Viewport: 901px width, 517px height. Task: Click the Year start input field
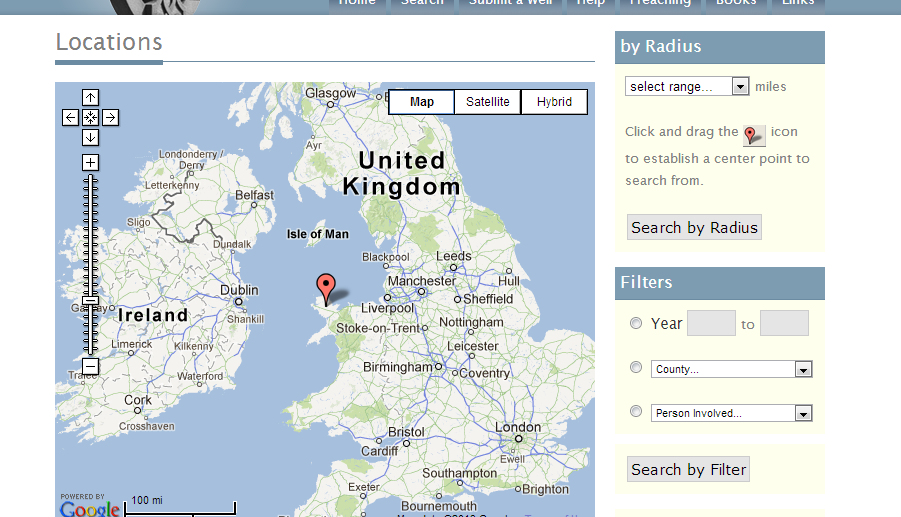click(711, 323)
